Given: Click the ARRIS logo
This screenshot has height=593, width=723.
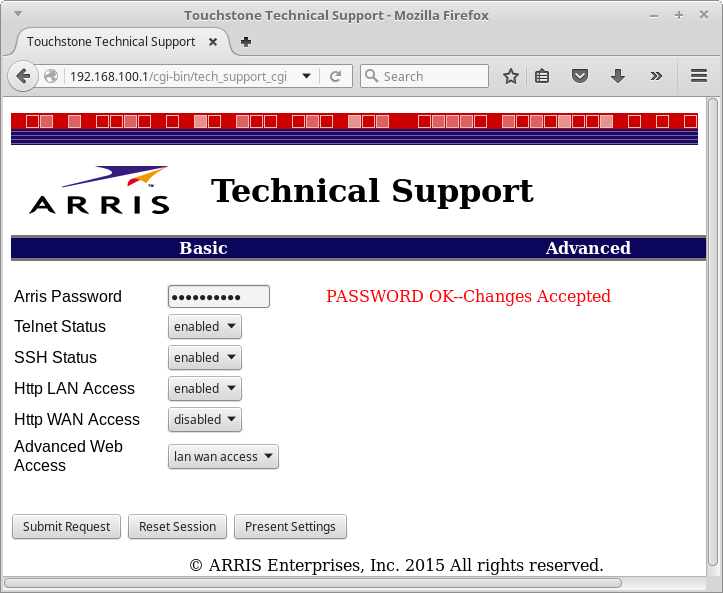Looking at the screenshot, I should [x=99, y=190].
